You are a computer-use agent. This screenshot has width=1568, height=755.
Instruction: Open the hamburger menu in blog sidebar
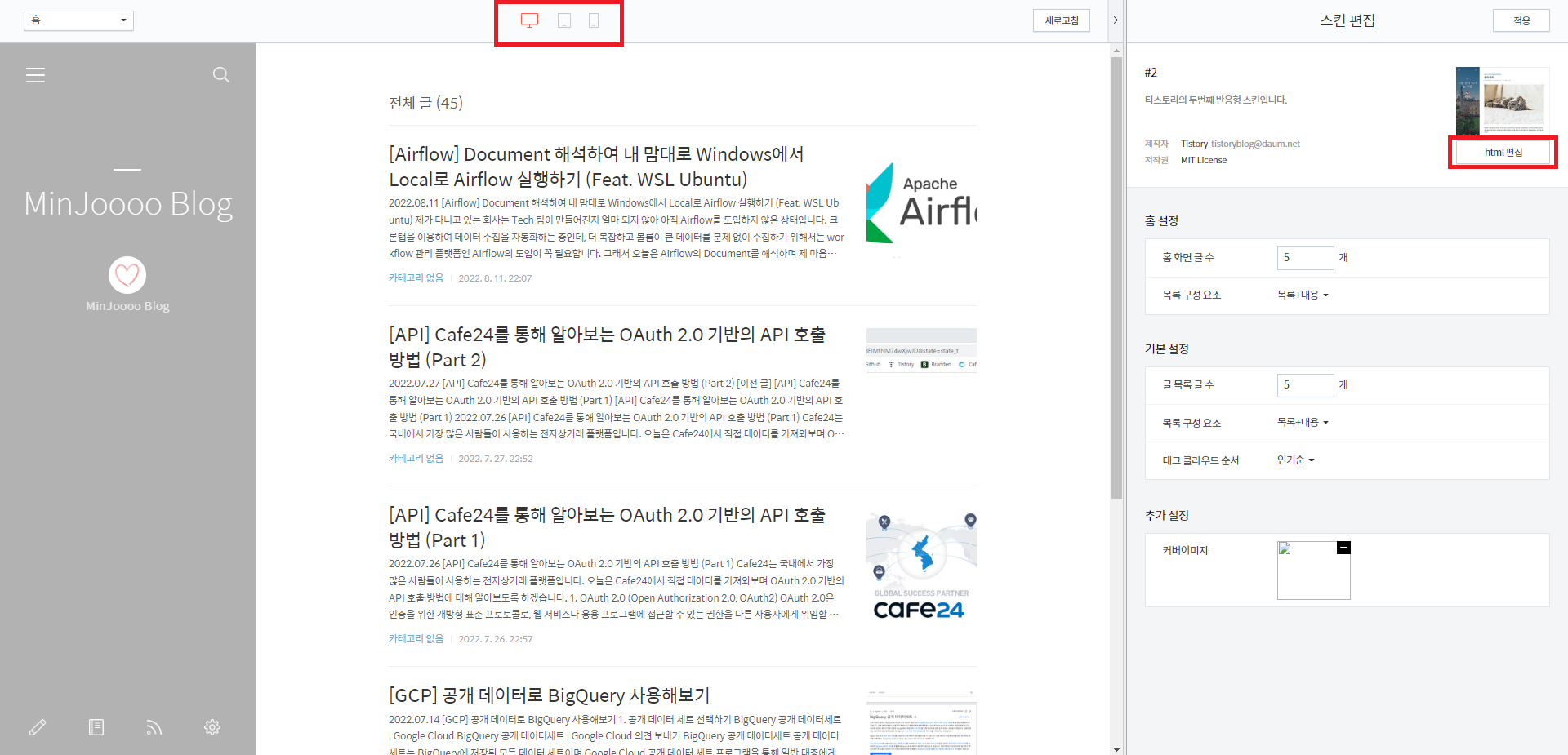35,75
